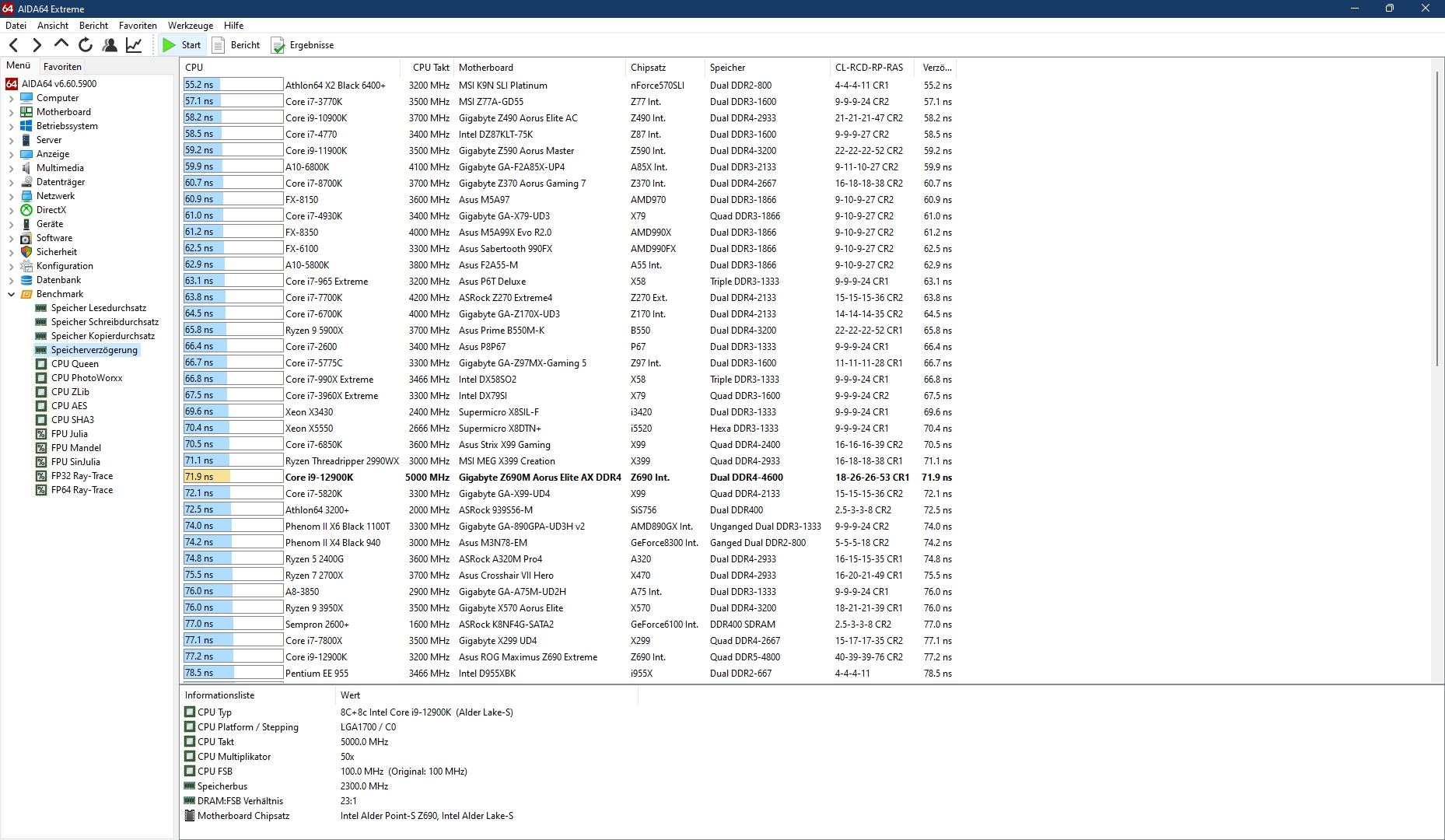Open the Hilfe menu

point(233,26)
